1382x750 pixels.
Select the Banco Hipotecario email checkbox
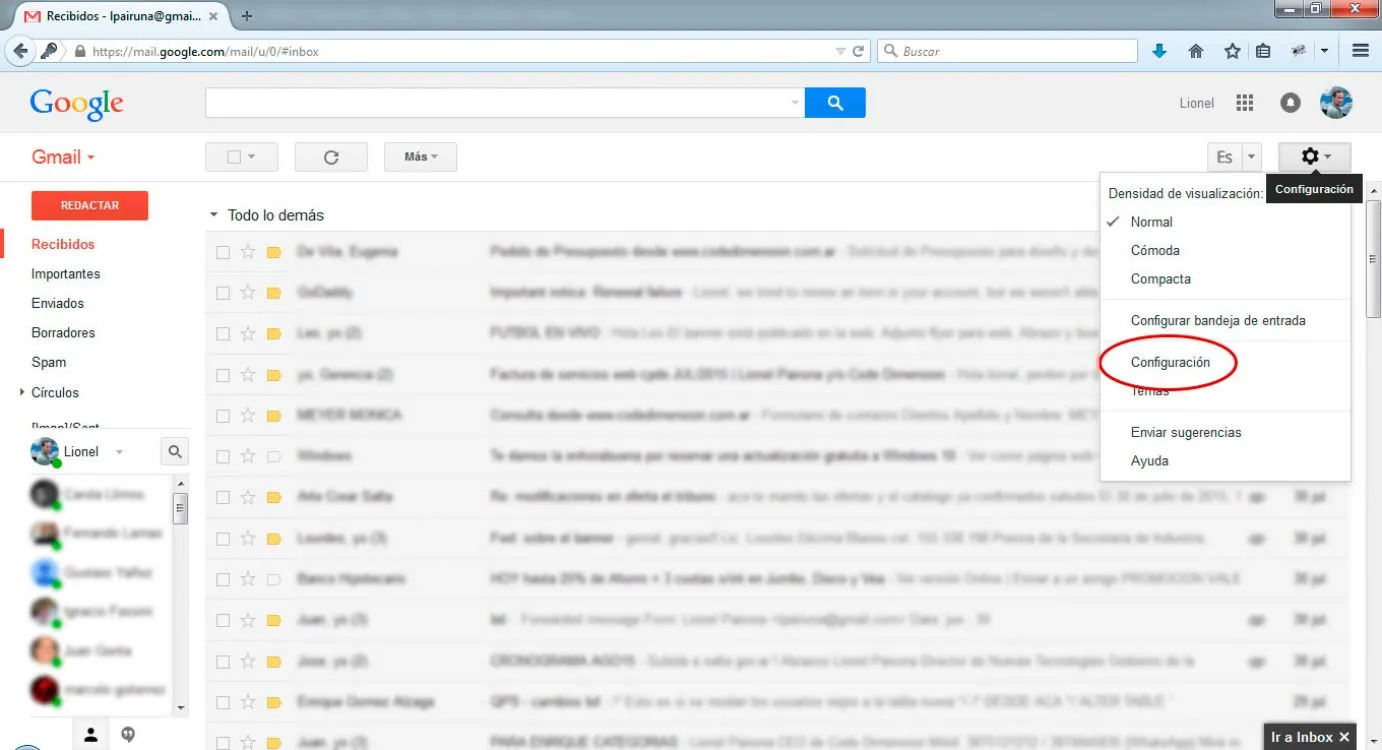click(x=223, y=579)
